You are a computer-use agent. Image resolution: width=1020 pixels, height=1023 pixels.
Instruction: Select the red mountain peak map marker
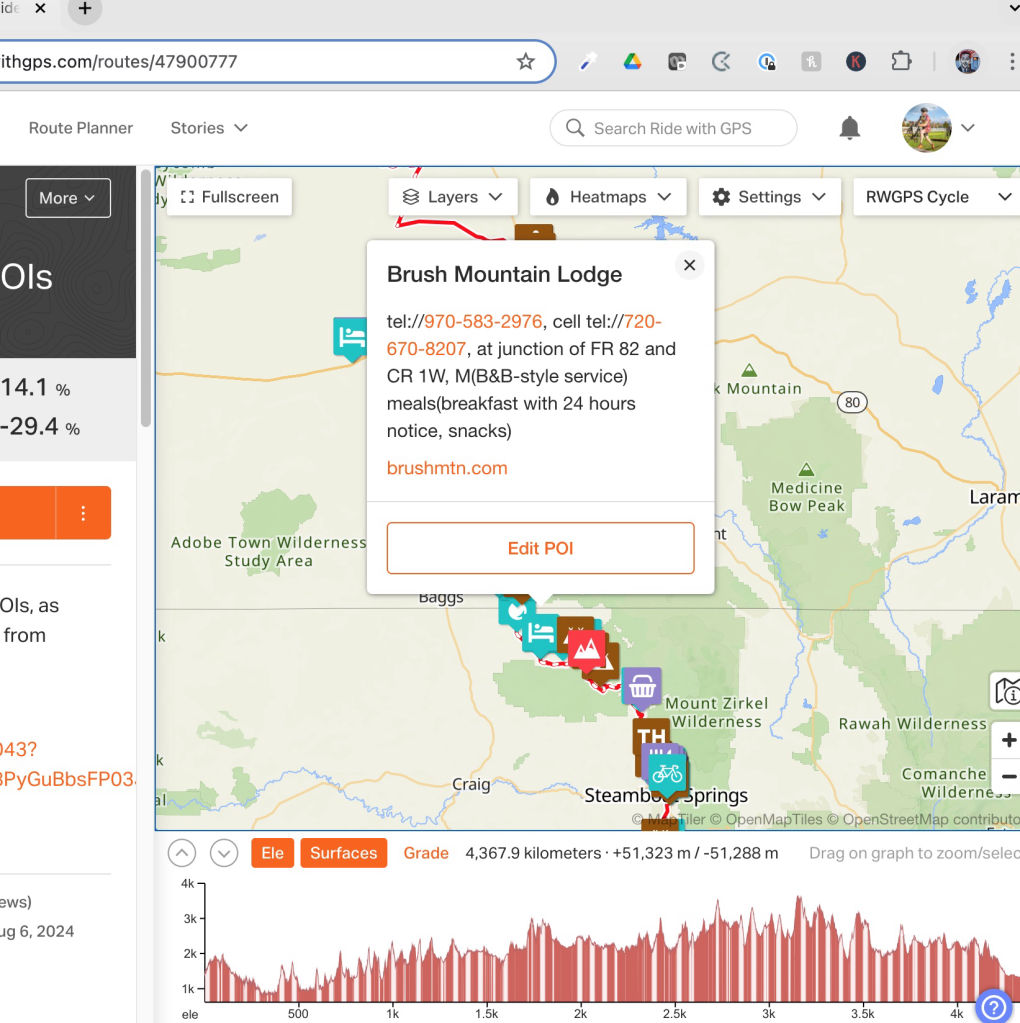point(587,648)
